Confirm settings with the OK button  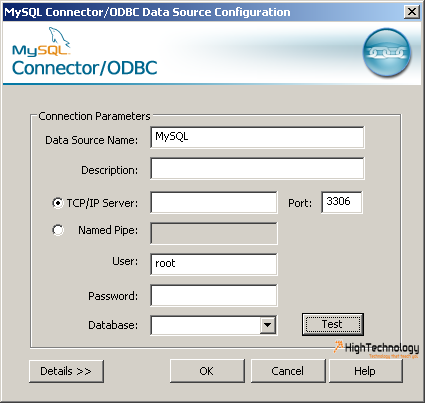[x=207, y=371]
